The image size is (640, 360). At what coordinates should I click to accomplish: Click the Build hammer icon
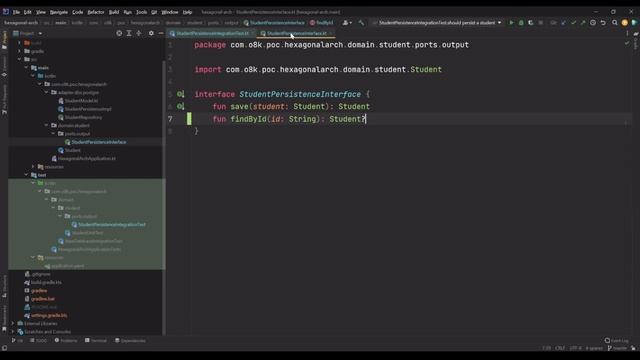[x=361, y=23]
